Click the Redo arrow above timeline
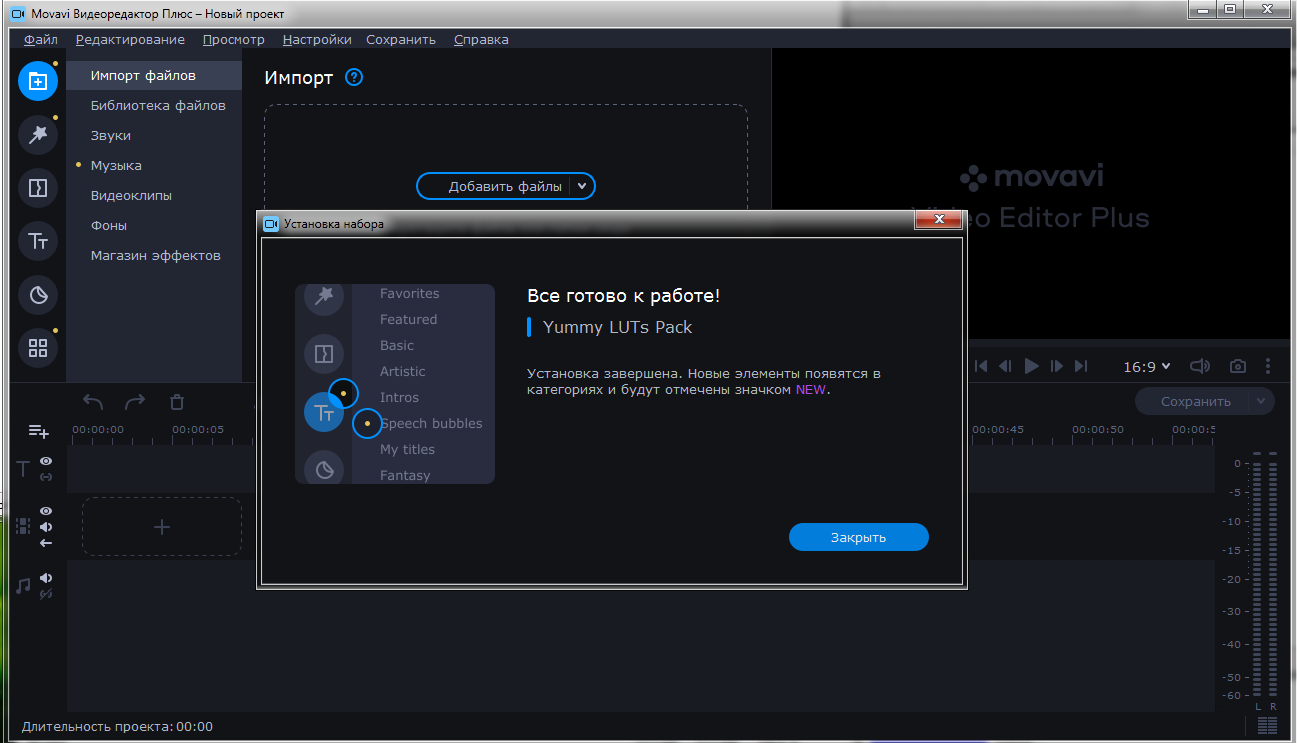Screen dimensions: 1297x743 pyautogui.click(x=135, y=402)
